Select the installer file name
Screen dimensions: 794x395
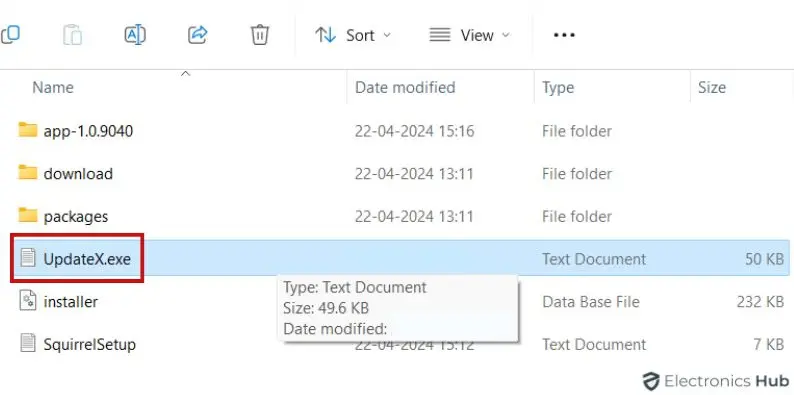[71, 302]
